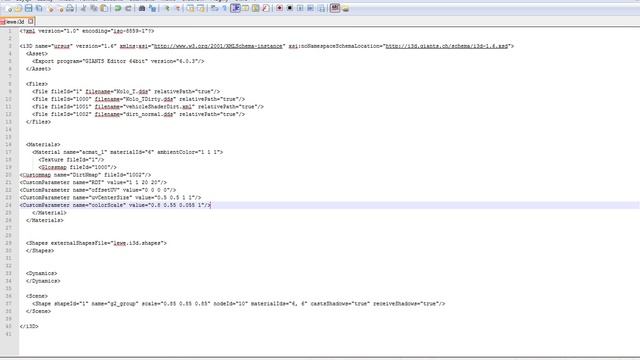
Task: Click the Close file toolbar icon
Action: pyautogui.click(x=51, y=9)
